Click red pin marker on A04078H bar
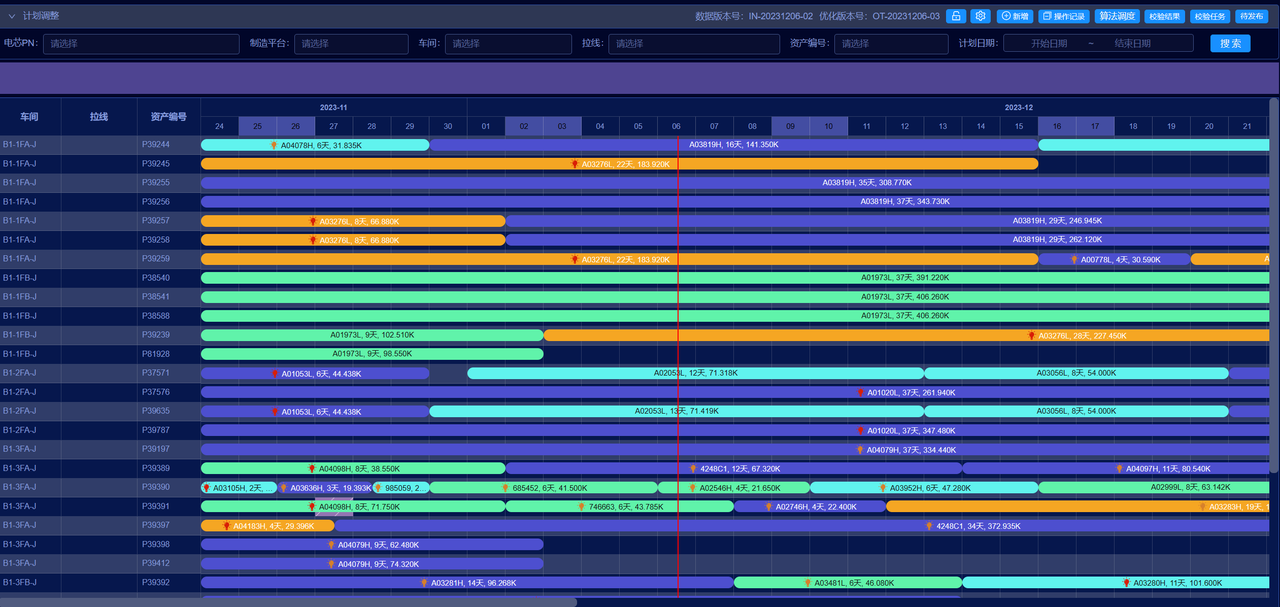 [x=274, y=145]
